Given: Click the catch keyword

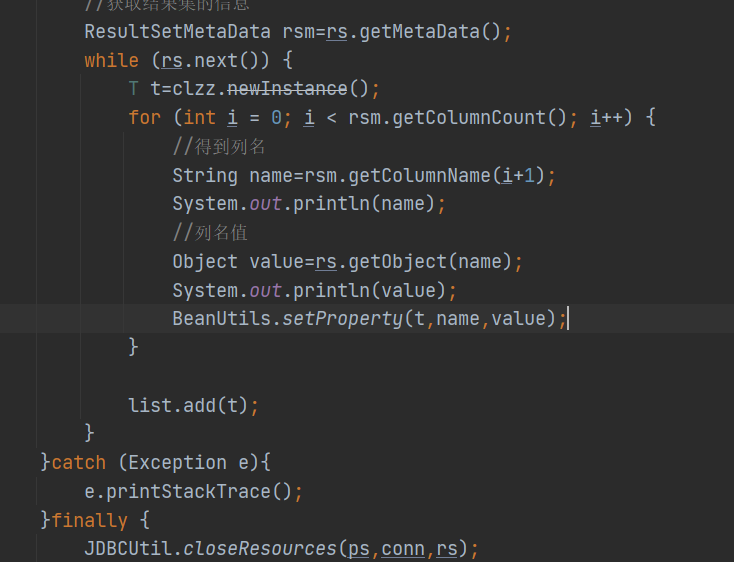Looking at the screenshot, I should [x=79, y=463].
